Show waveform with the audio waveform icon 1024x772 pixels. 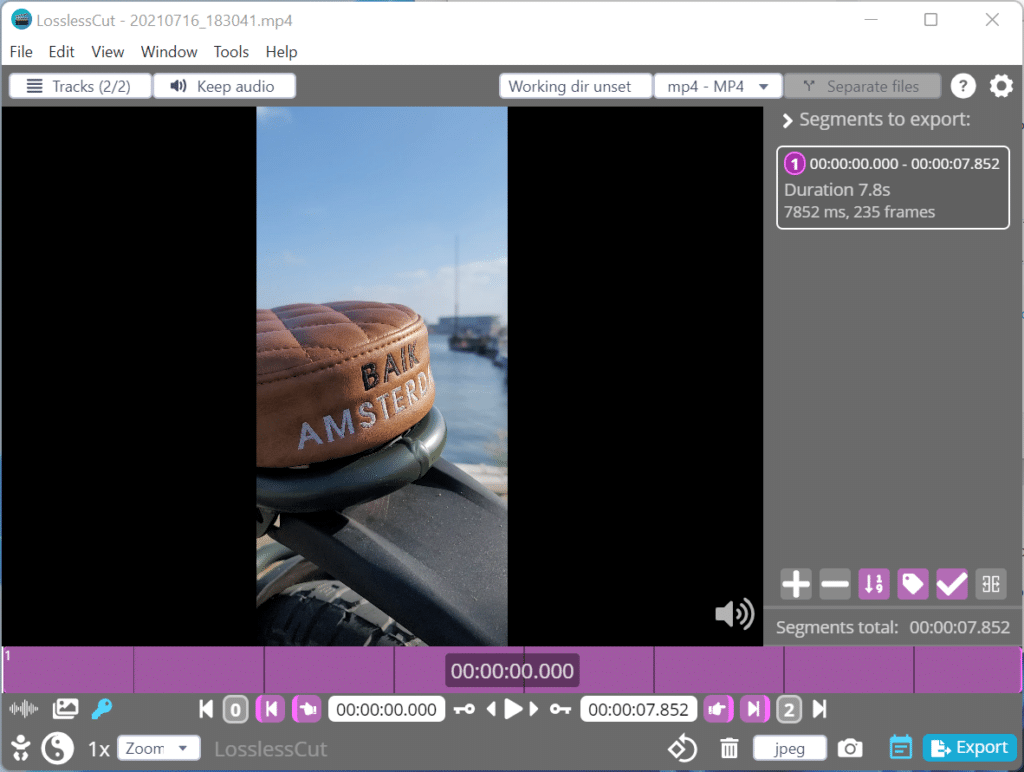pyautogui.click(x=24, y=709)
